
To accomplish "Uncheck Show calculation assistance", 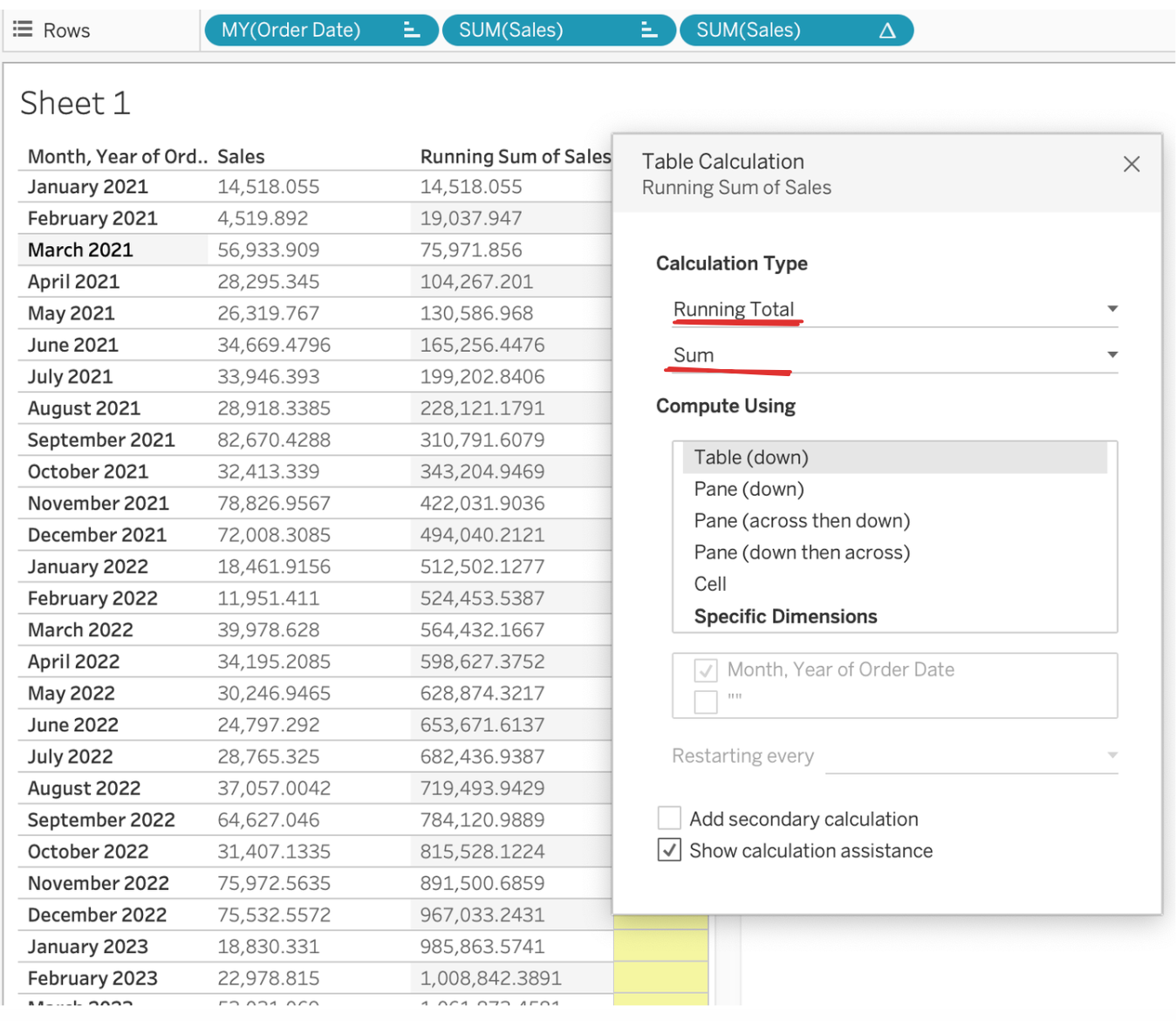I will [x=669, y=850].
